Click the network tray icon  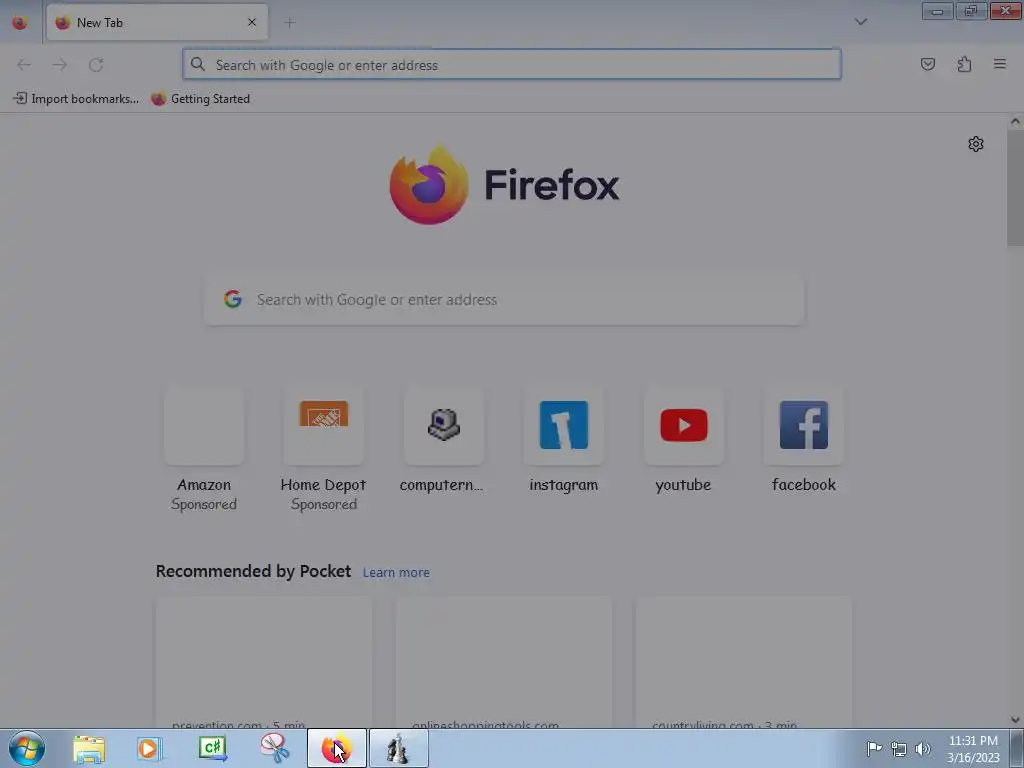tap(899, 749)
